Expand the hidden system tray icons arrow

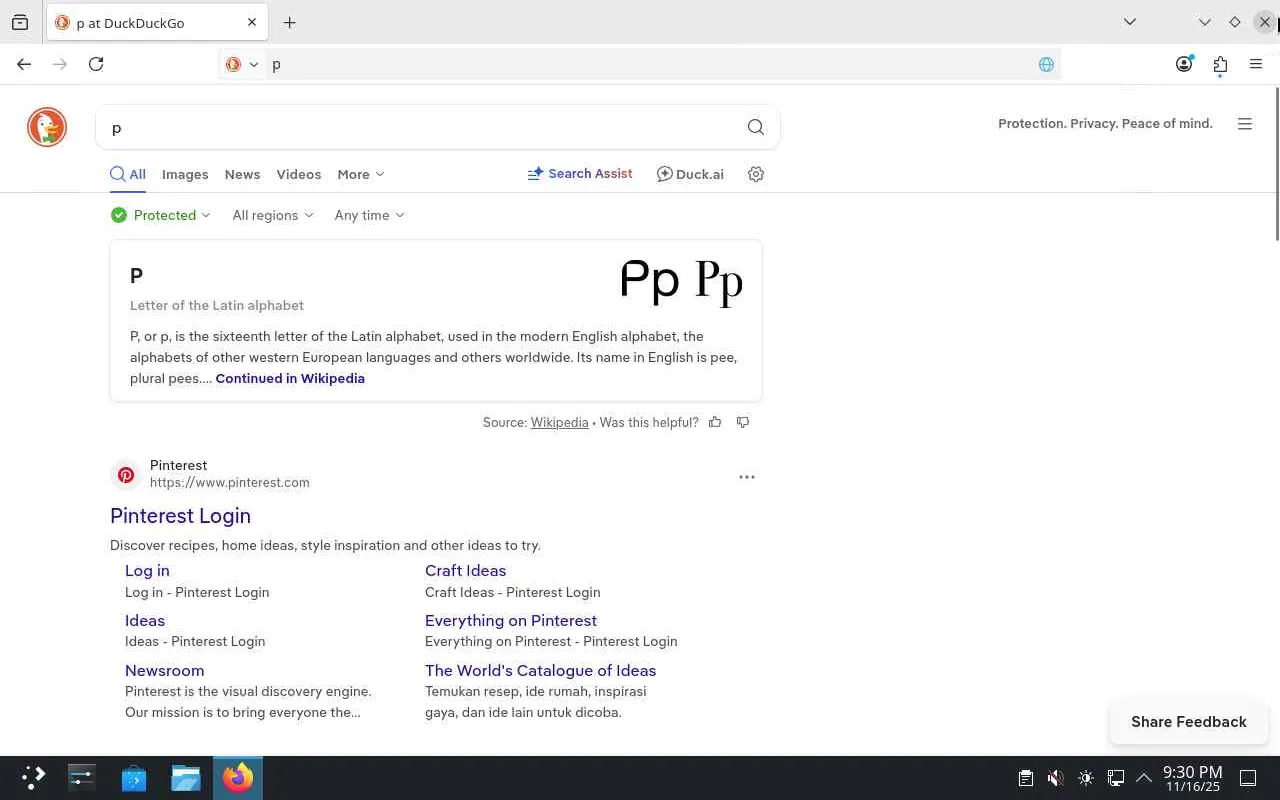1144,778
